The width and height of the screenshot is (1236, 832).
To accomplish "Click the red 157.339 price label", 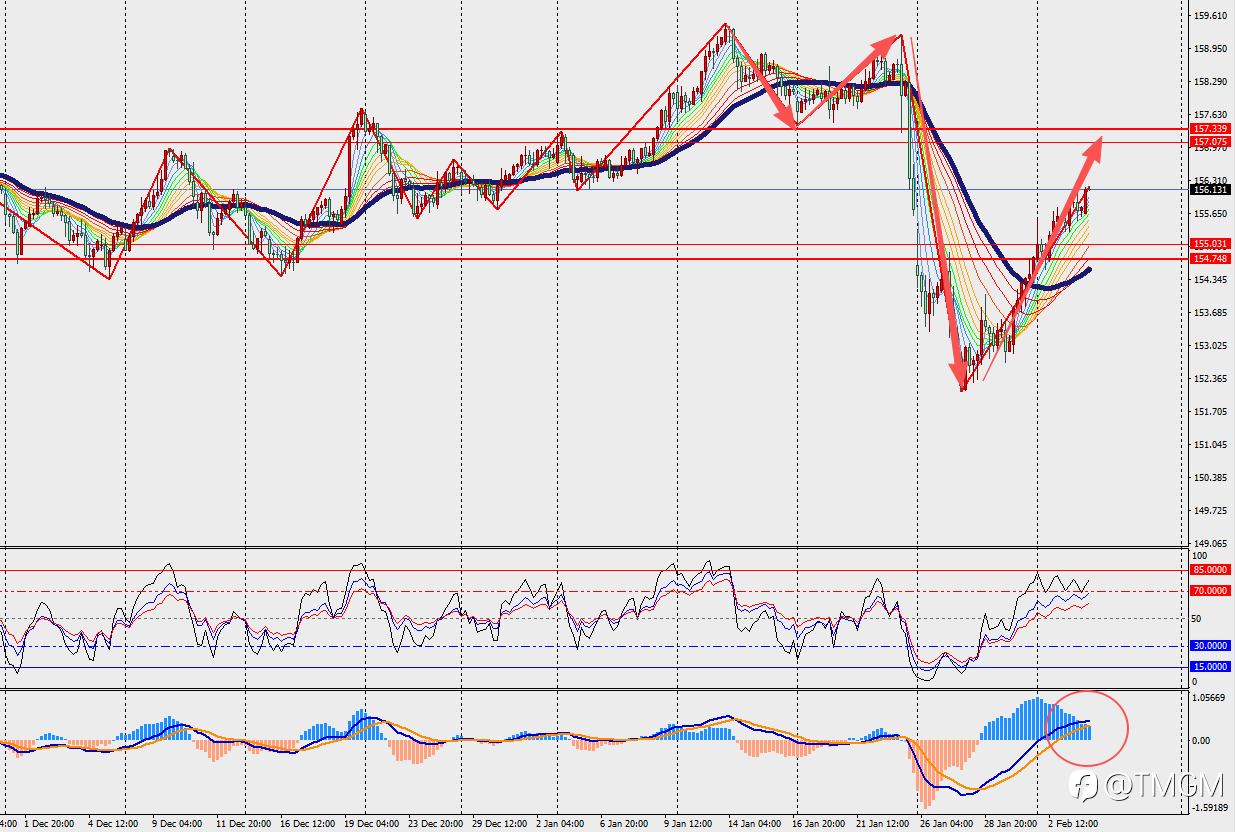I will coord(1210,129).
